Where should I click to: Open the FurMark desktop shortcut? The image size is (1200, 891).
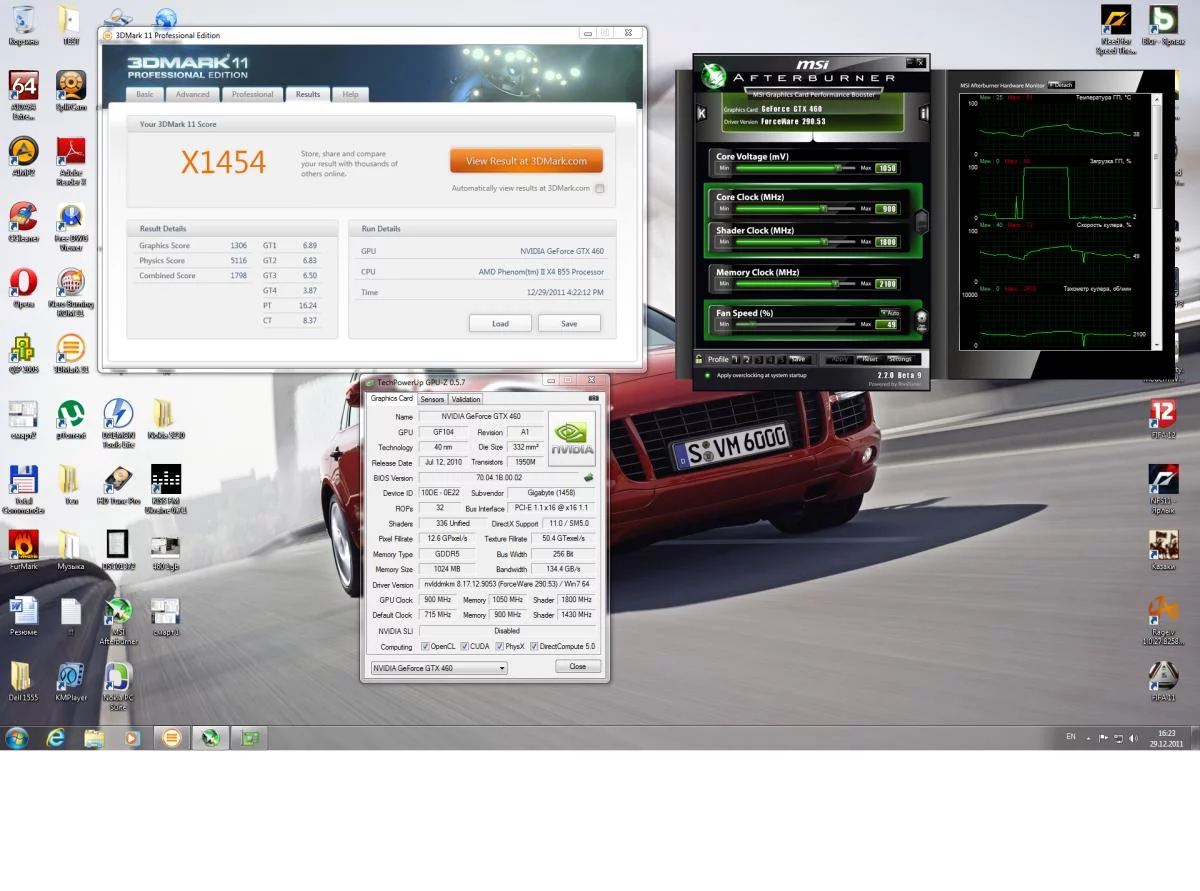click(23, 552)
